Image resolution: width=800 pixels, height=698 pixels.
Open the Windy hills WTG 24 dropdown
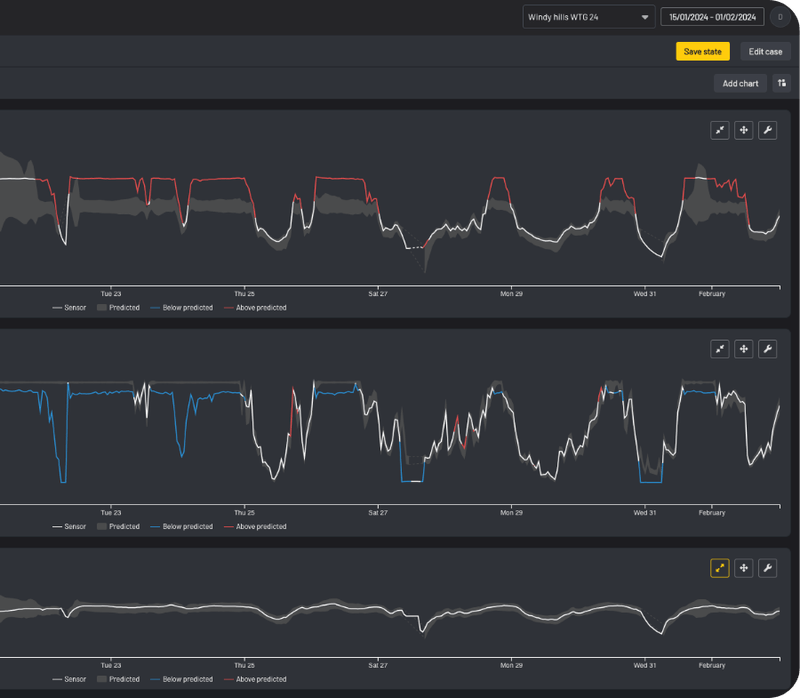coord(589,17)
